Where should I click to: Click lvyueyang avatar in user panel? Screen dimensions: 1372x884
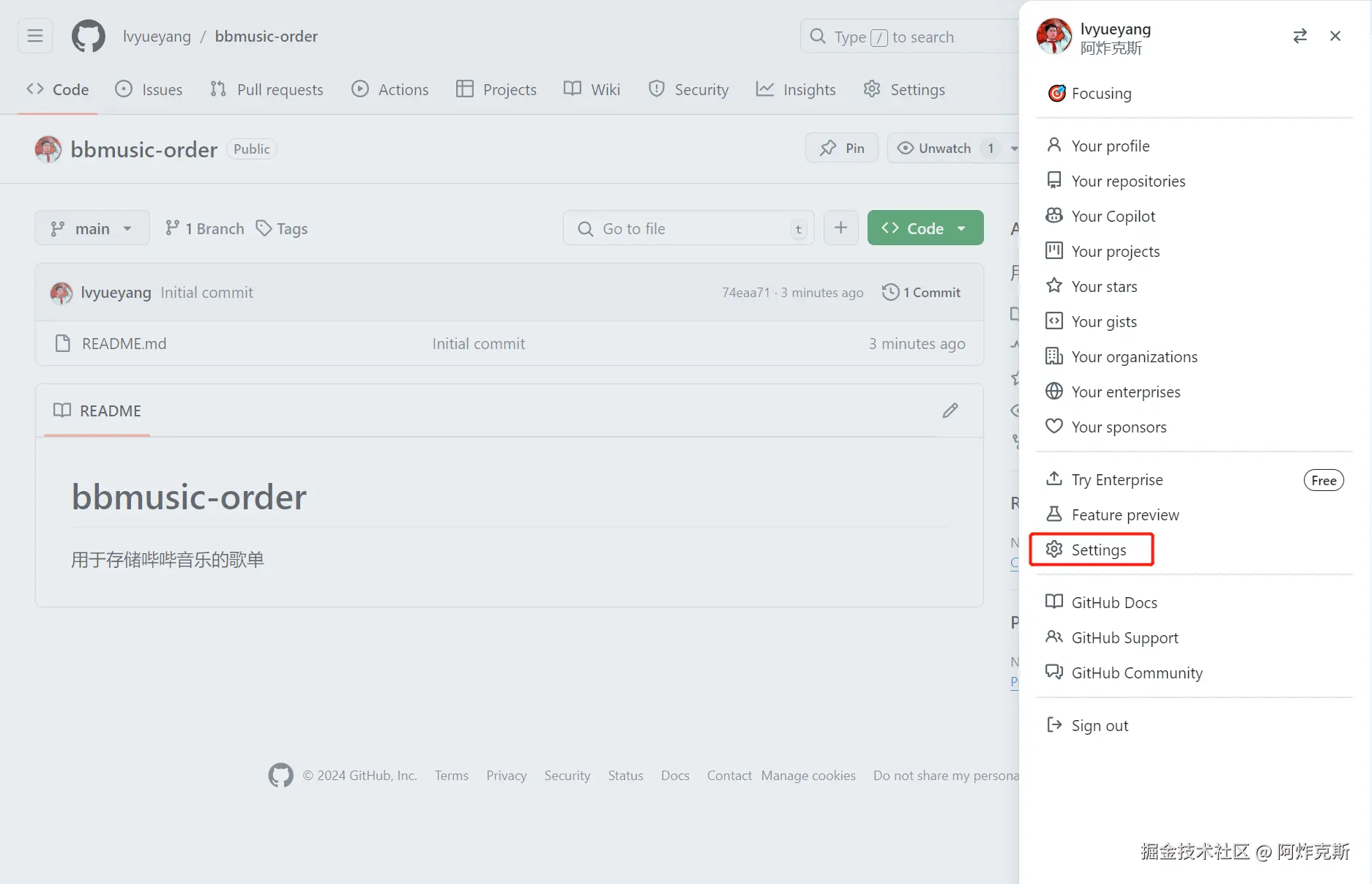(x=1054, y=37)
